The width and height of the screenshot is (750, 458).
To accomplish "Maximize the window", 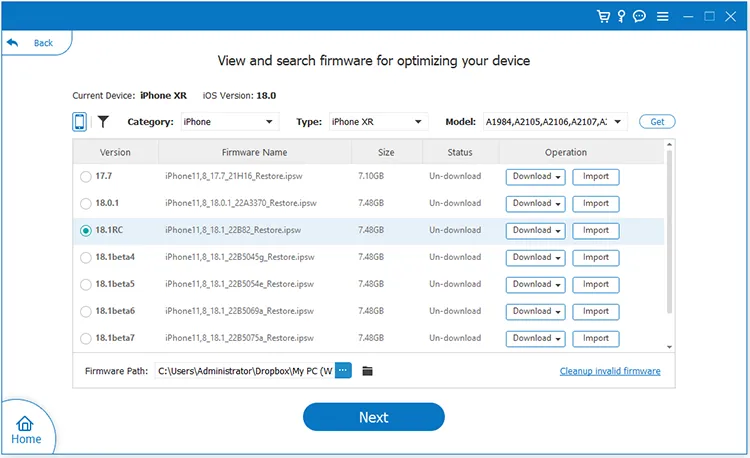I will click(x=709, y=17).
